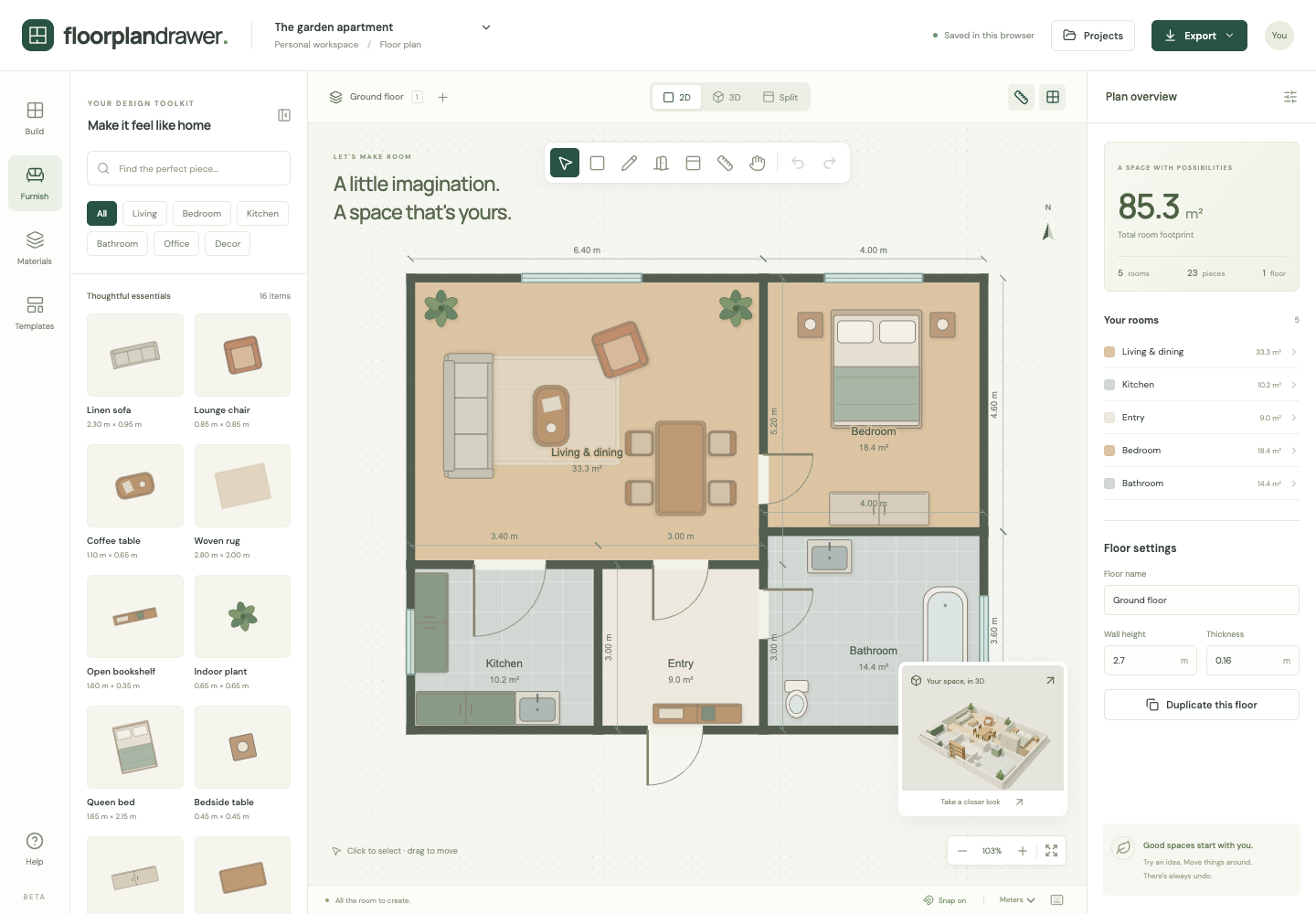The image size is (1316, 914).
Task: Switch to Split view
Action: pos(780,97)
